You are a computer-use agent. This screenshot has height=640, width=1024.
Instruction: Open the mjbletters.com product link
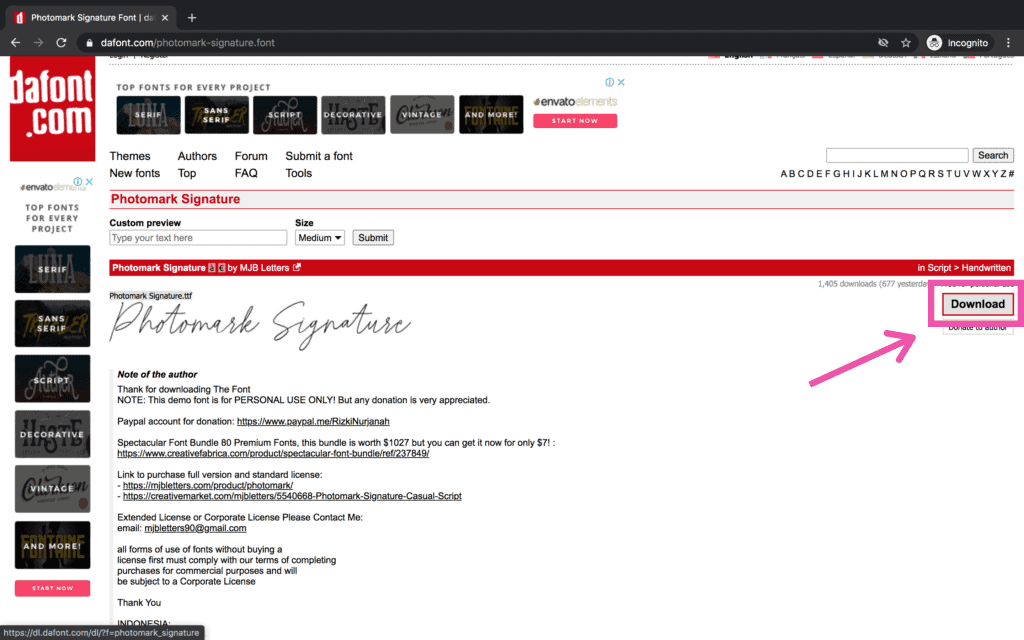(x=208, y=485)
